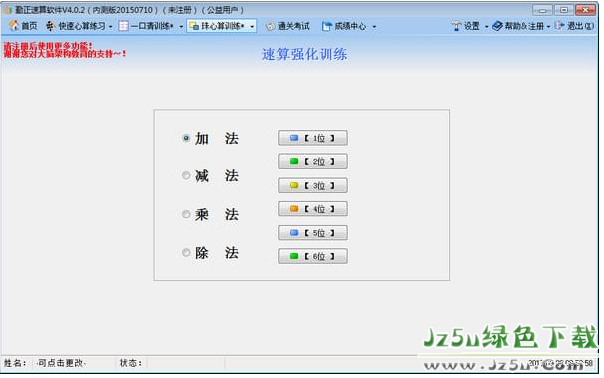The width and height of the screenshot is (604, 378).
Task: Click the 状态 status bar label
Action: 131,363
